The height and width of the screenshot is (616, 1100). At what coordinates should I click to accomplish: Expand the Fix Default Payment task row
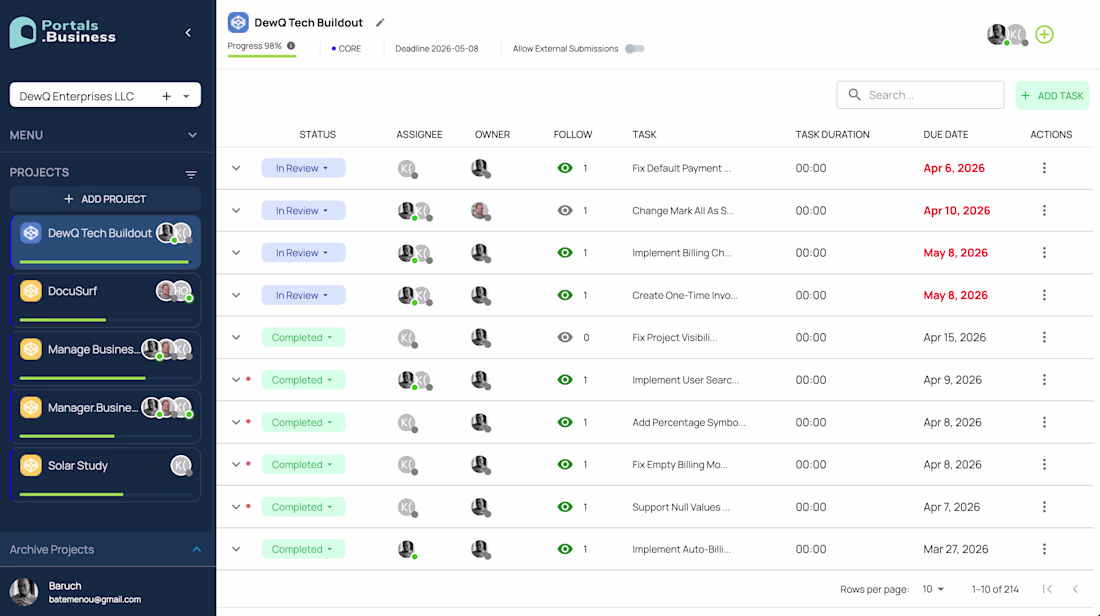[x=236, y=168]
